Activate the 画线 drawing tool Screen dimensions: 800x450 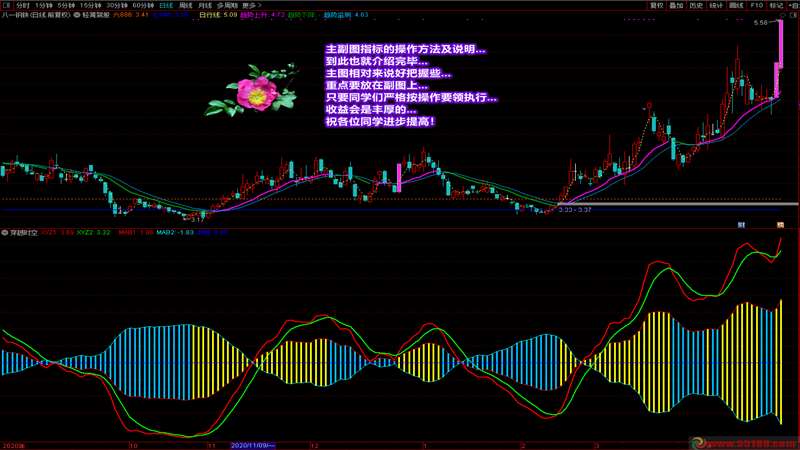737,5
